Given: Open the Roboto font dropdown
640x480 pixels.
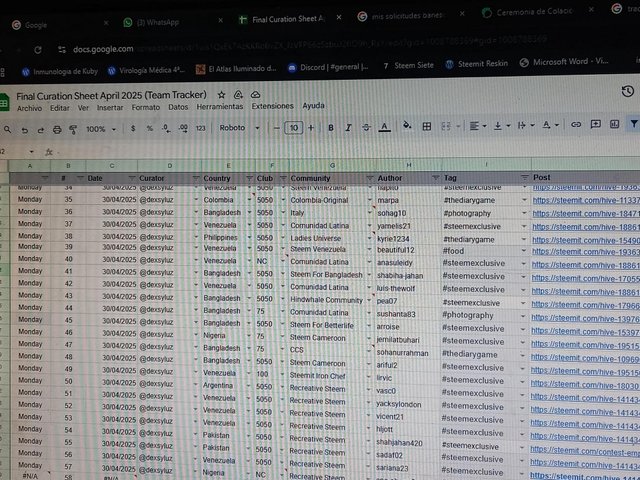Looking at the screenshot, I should click(239, 128).
